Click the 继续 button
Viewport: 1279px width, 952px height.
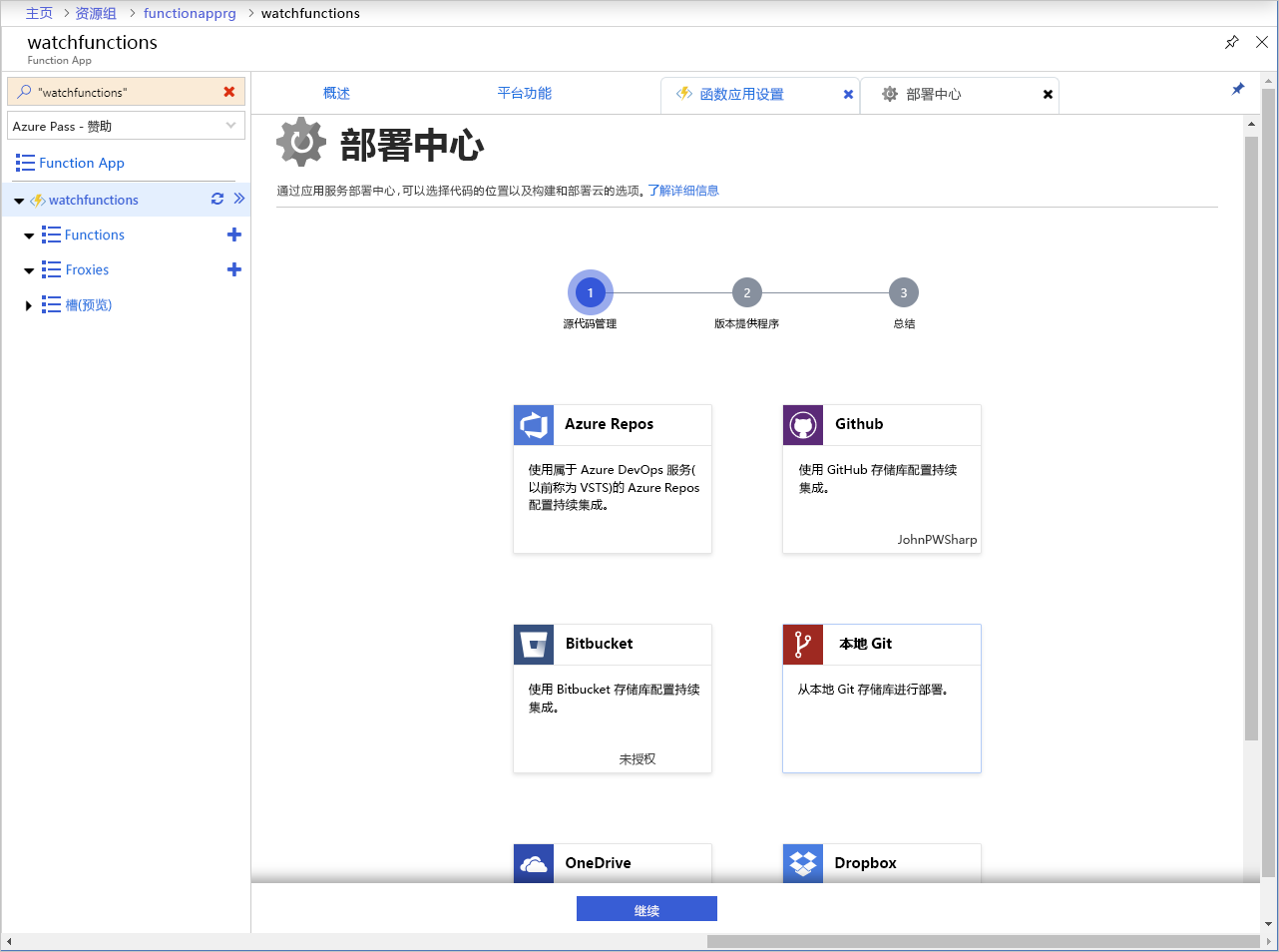pyautogui.click(x=646, y=909)
